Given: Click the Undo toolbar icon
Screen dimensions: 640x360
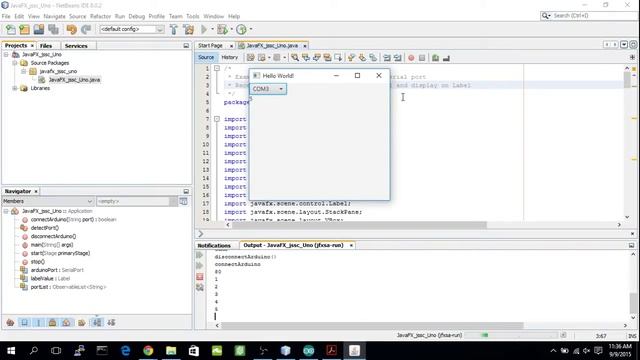Looking at the screenshot, I should [71, 29].
